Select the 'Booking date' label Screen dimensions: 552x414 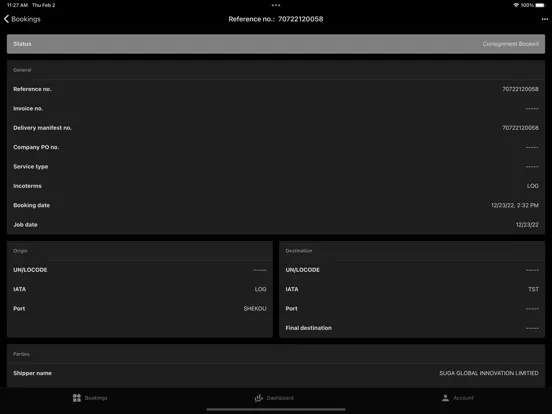pos(32,205)
